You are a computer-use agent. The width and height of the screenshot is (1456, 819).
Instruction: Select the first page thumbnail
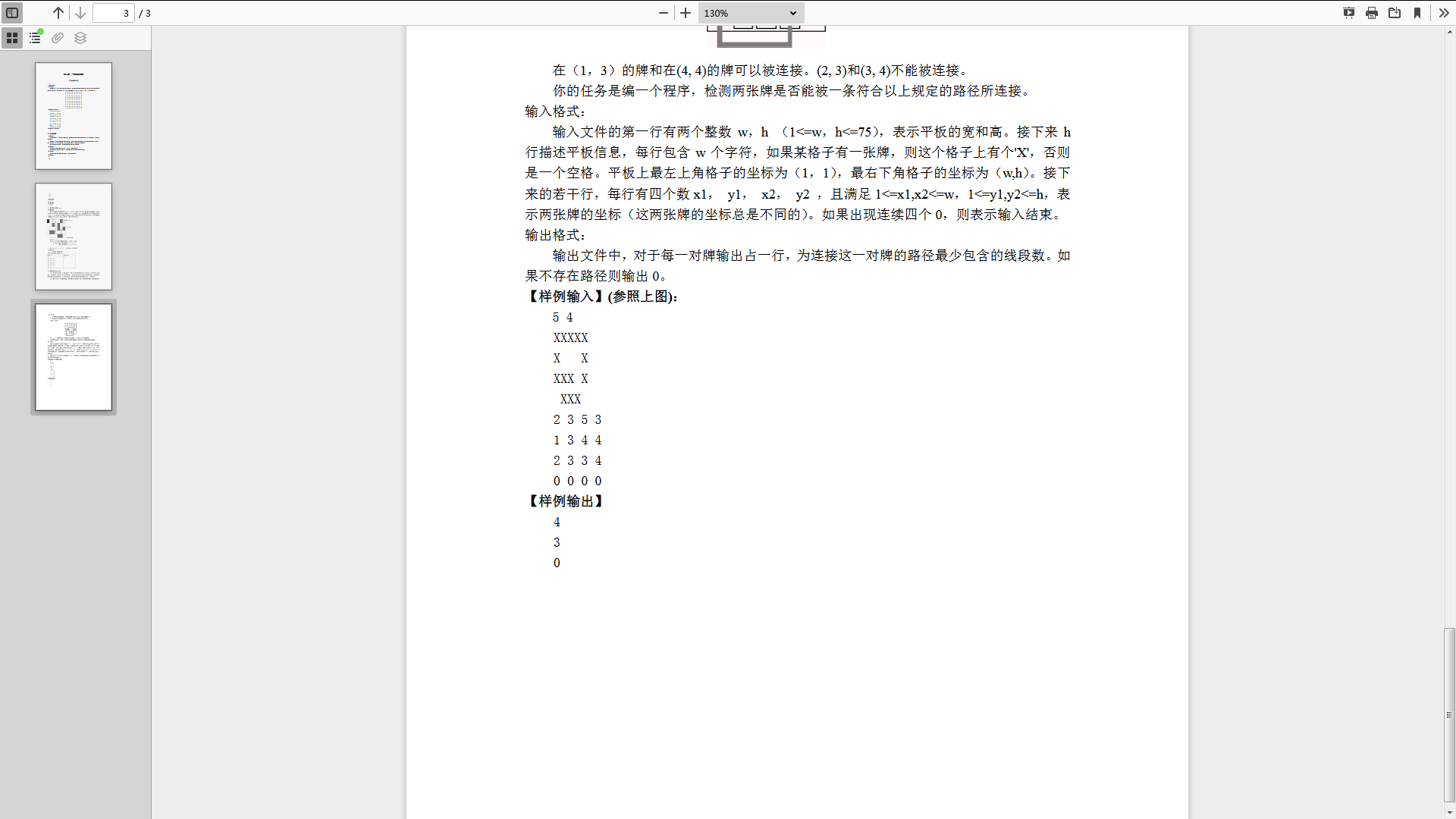tap(73, 116)
